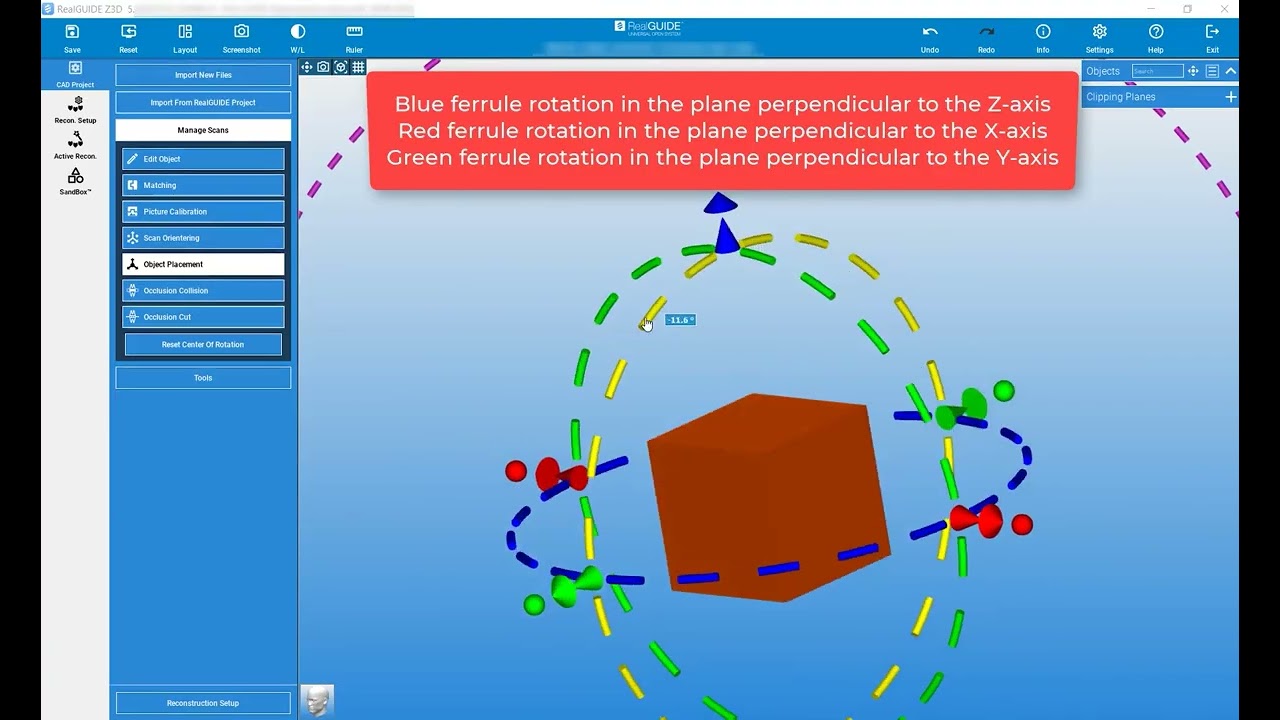The image size is (1280, 720).
Task: Click the viewport pan/move arrows icon
Action: pyautogui.click(x=307, y=67)
